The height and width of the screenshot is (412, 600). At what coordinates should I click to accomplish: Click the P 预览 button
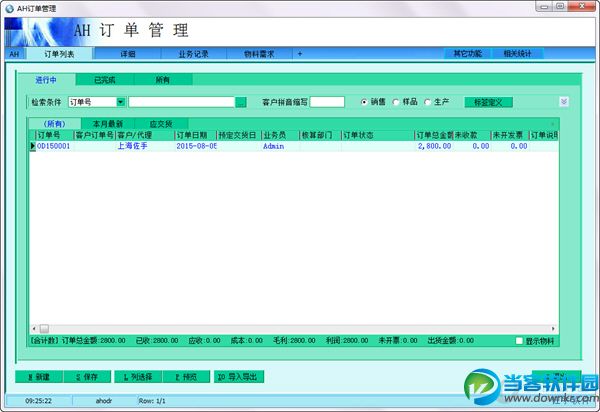pyautogui.click(x=186, y=377)
